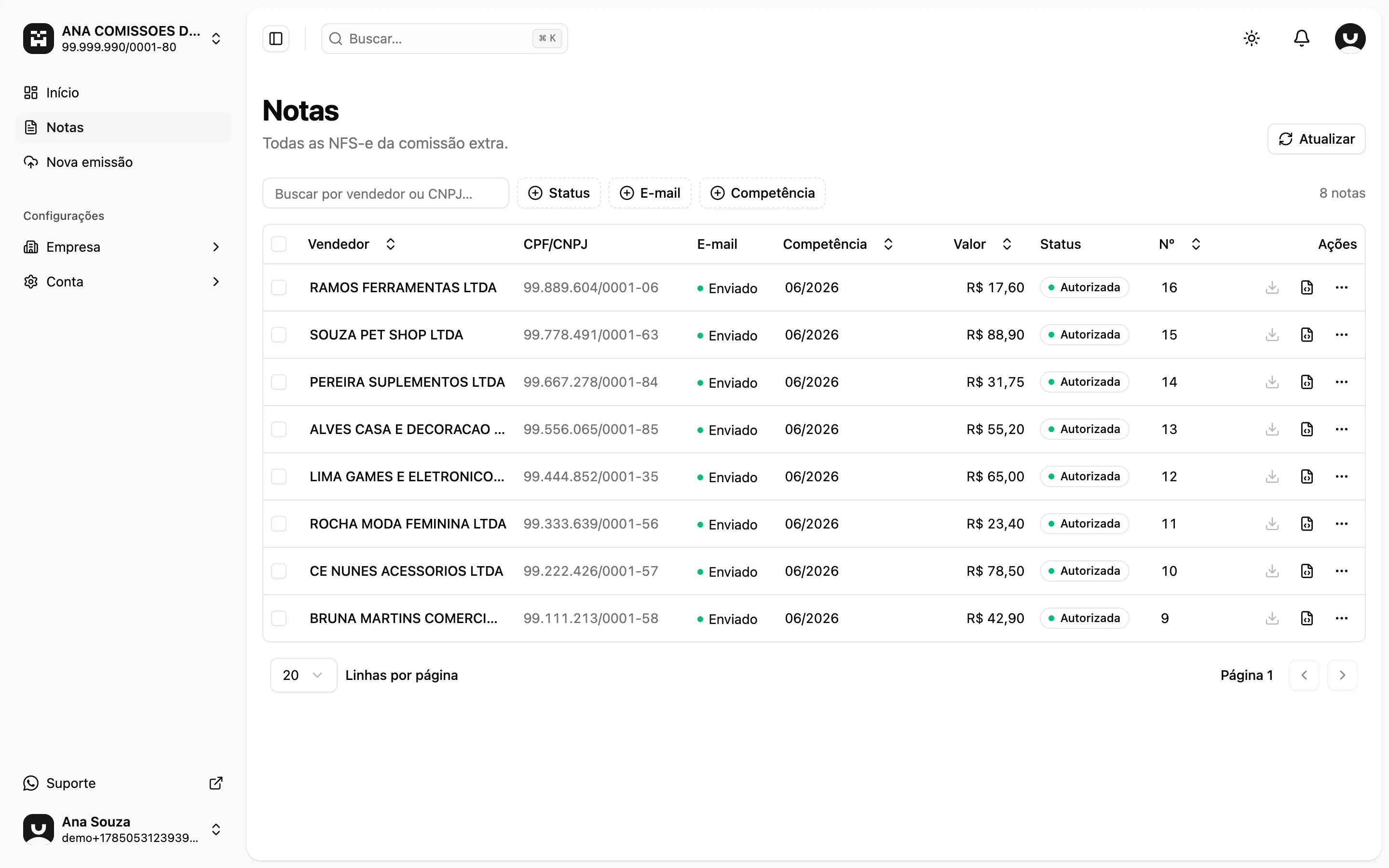Open the company switcher chevrons
The image size is (1389, 868).
pos(216,39)
